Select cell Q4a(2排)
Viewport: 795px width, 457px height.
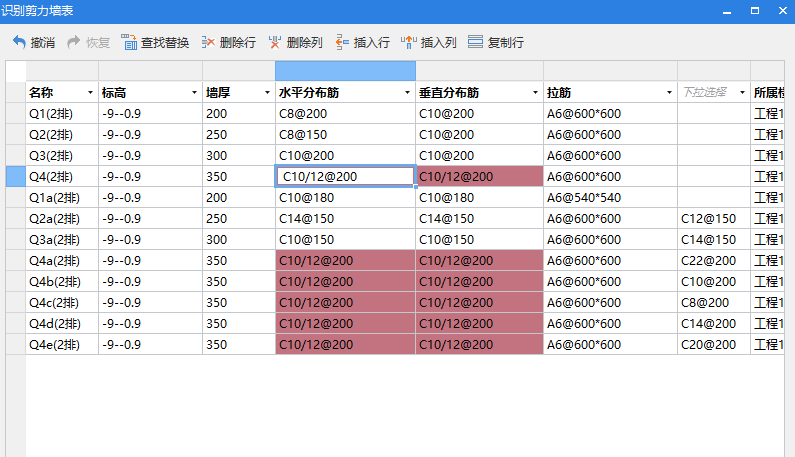click(62, 261)
